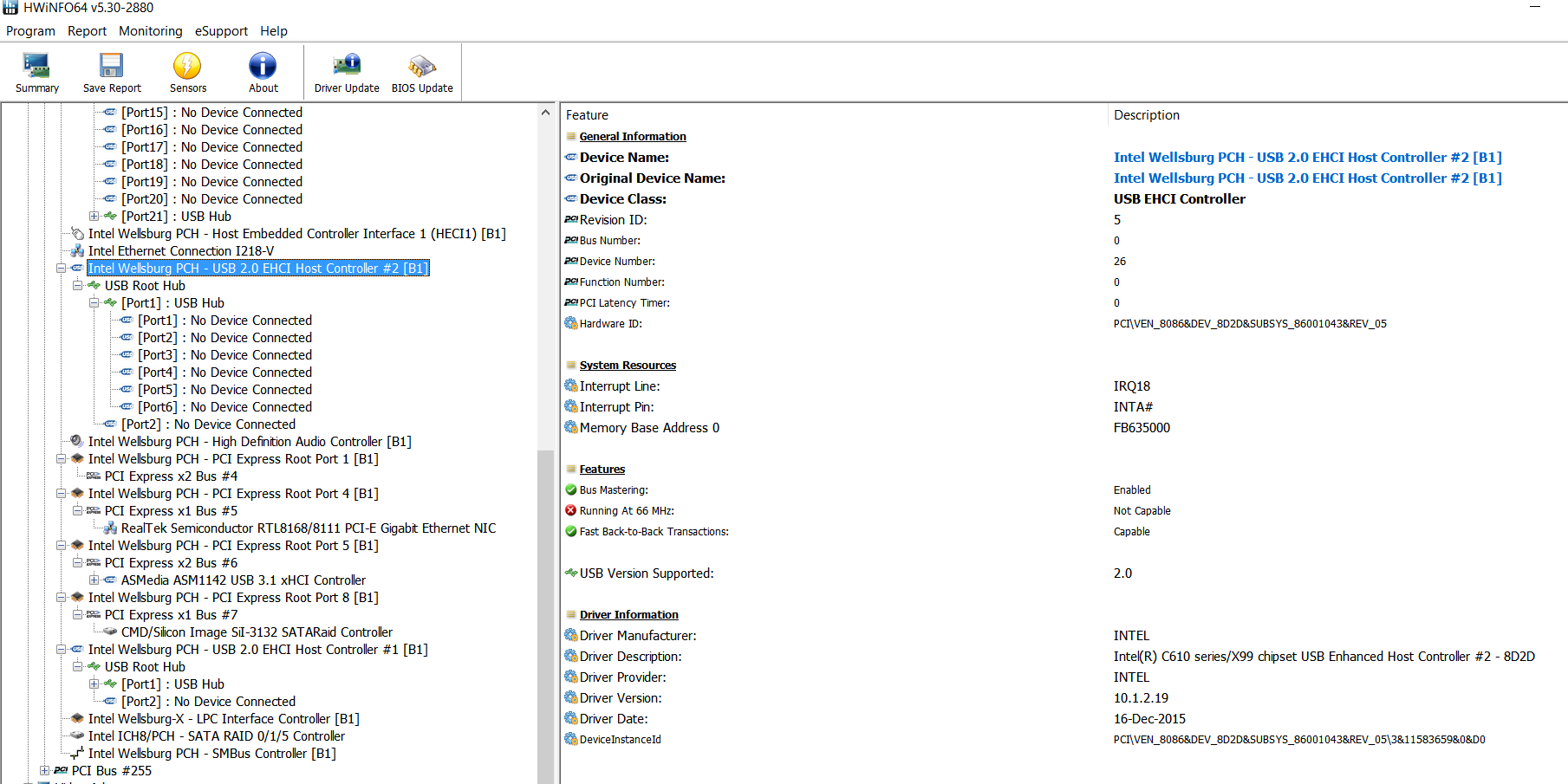Click the HWiNFO64 title bar app icon
The image size is (1568, 784).
(x=10, y=8)
